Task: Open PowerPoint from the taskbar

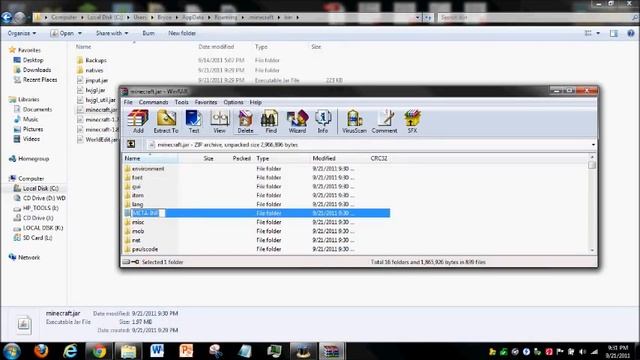Action: (186, 351)
